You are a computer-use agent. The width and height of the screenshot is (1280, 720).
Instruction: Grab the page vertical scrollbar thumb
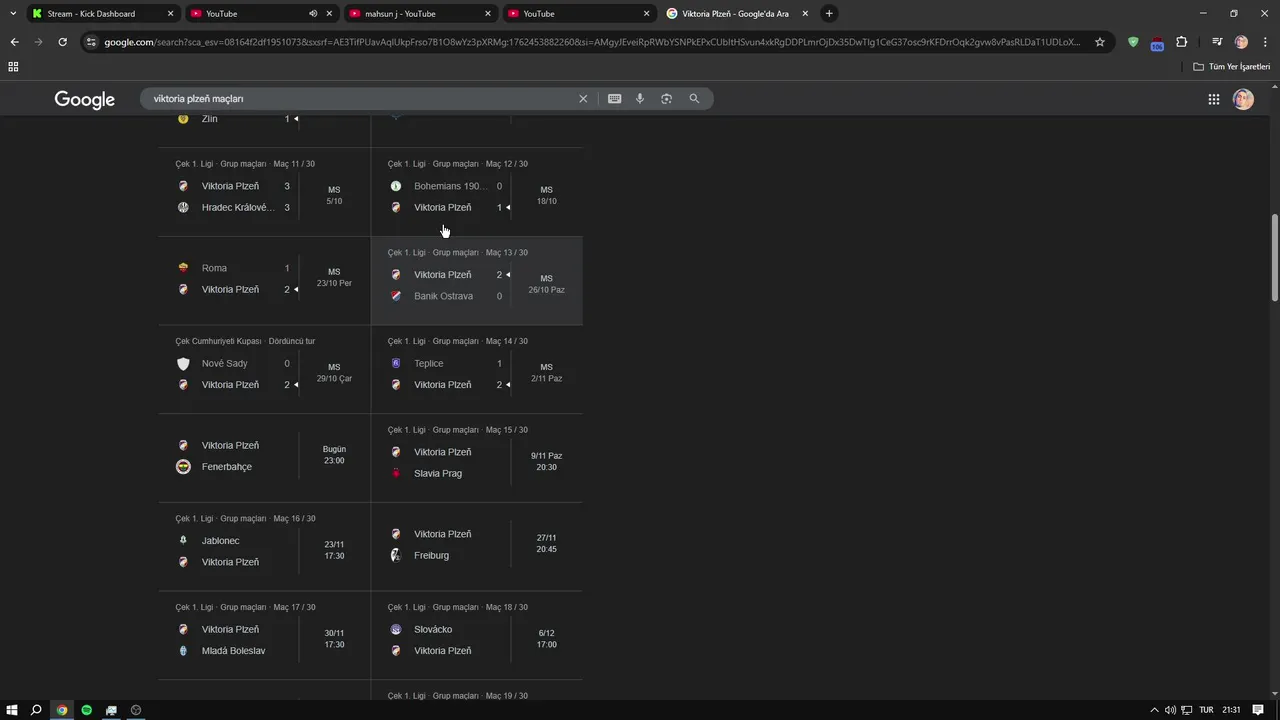1274,256
